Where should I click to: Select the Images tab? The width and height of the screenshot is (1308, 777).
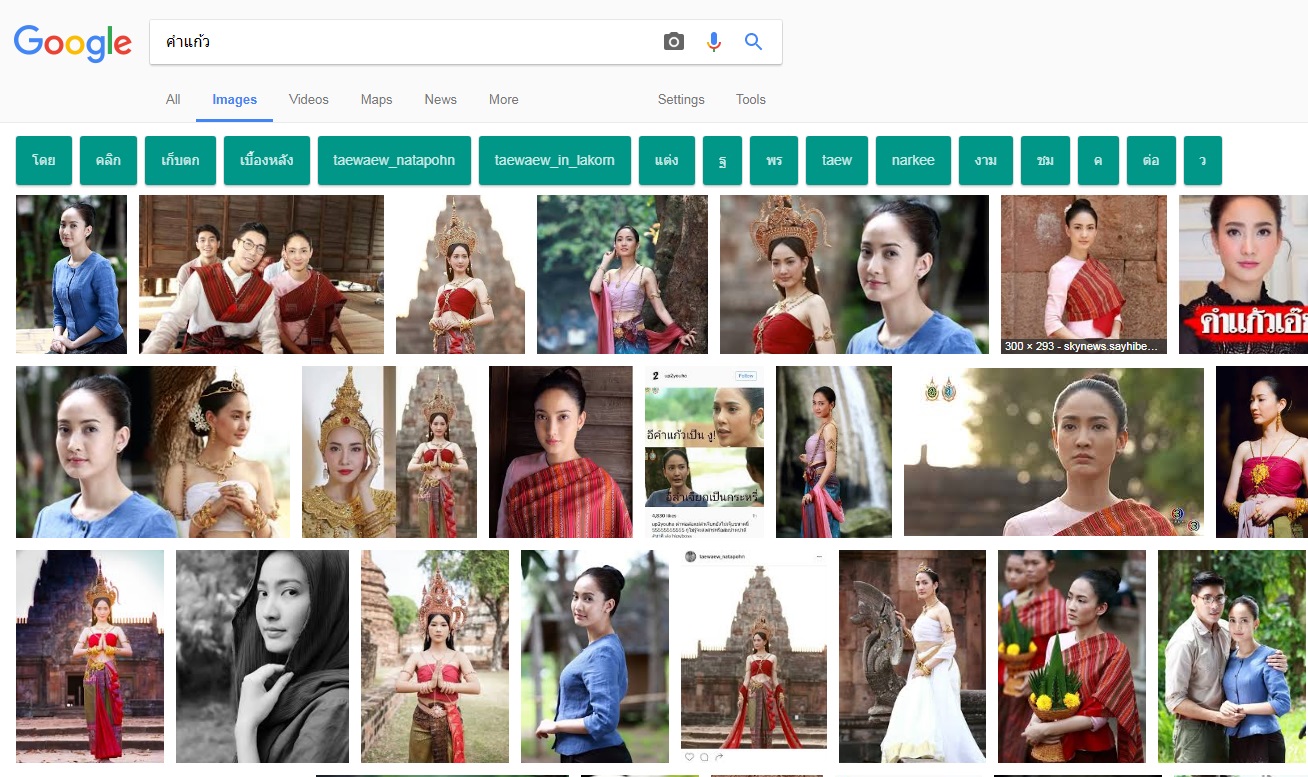235,99
